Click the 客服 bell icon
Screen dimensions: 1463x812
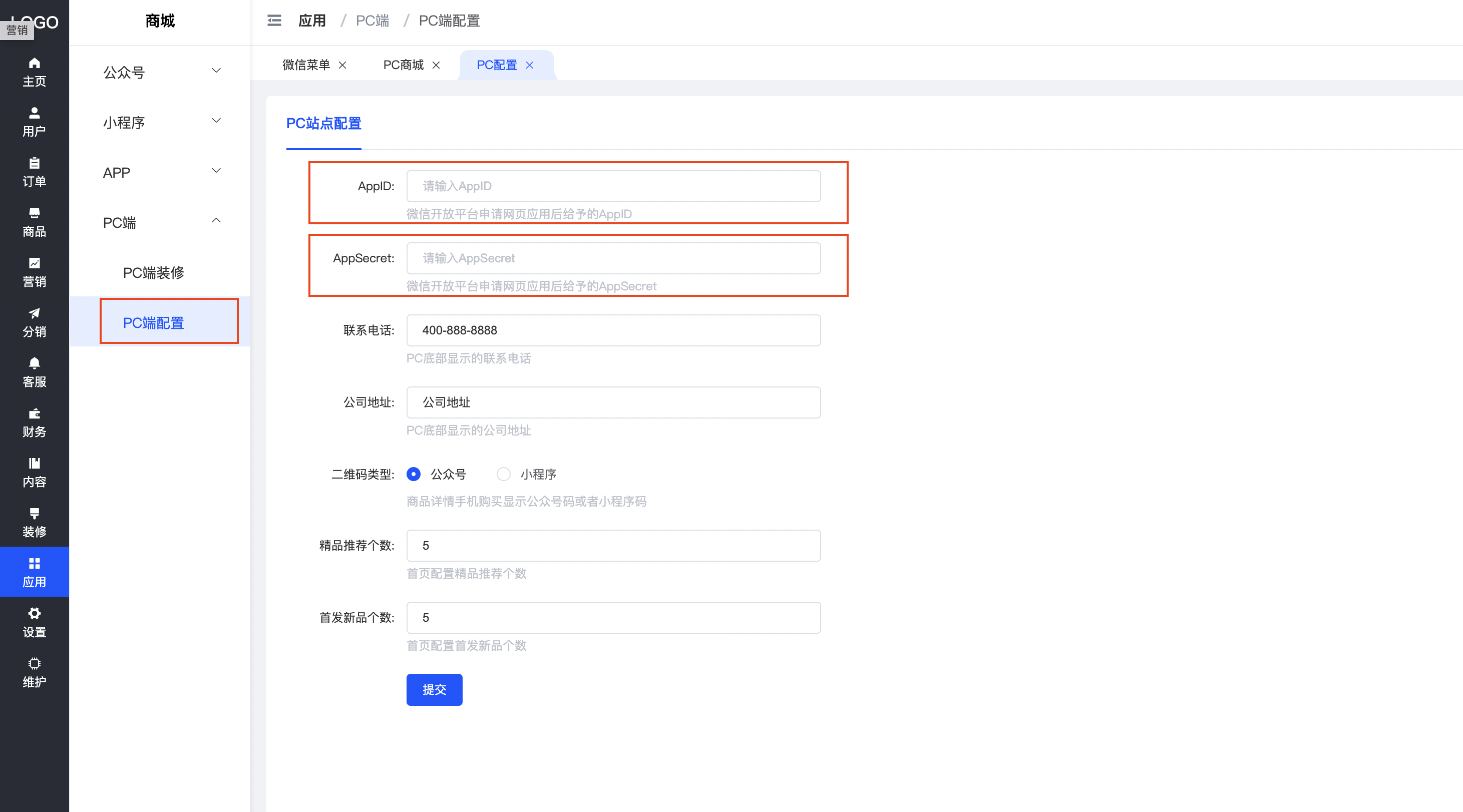[34, 363]
